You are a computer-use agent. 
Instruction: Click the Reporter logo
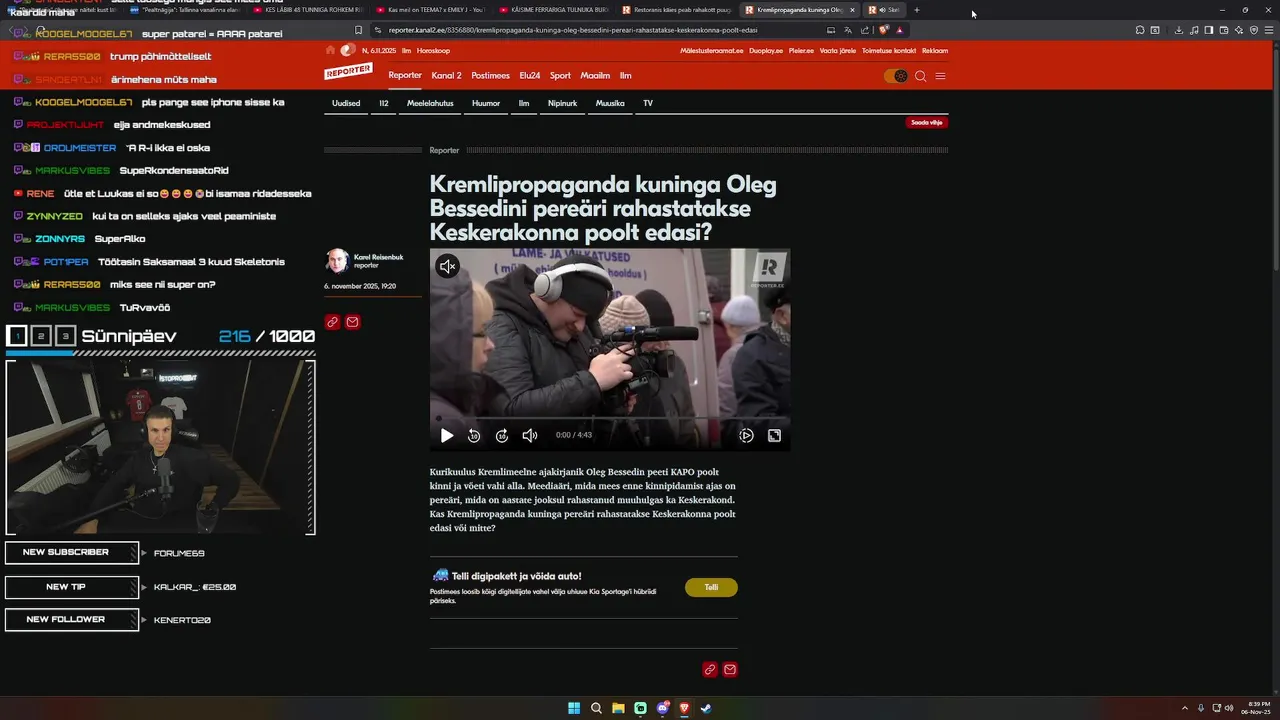[348, 71]
